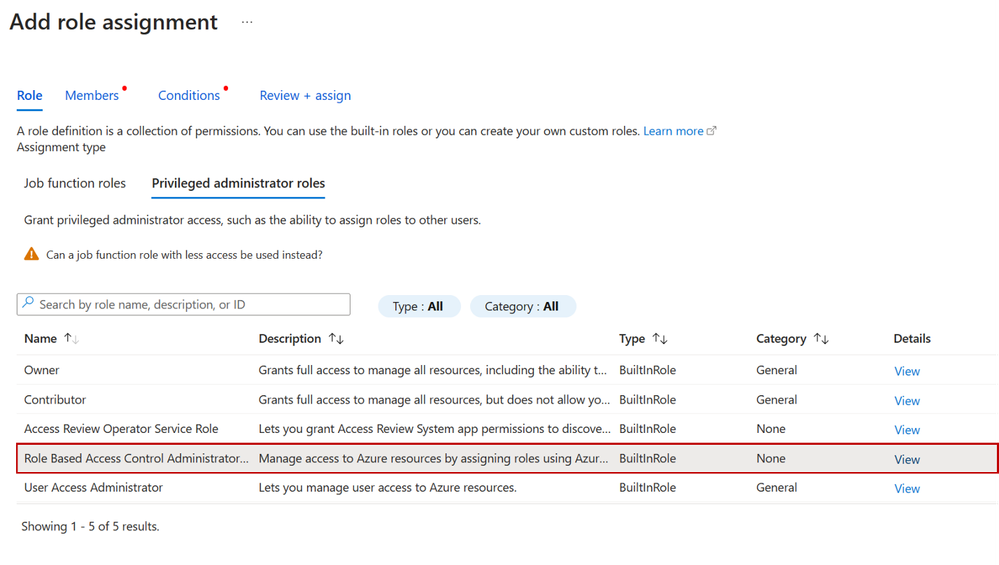View details for the Owner role

[907, 371]
